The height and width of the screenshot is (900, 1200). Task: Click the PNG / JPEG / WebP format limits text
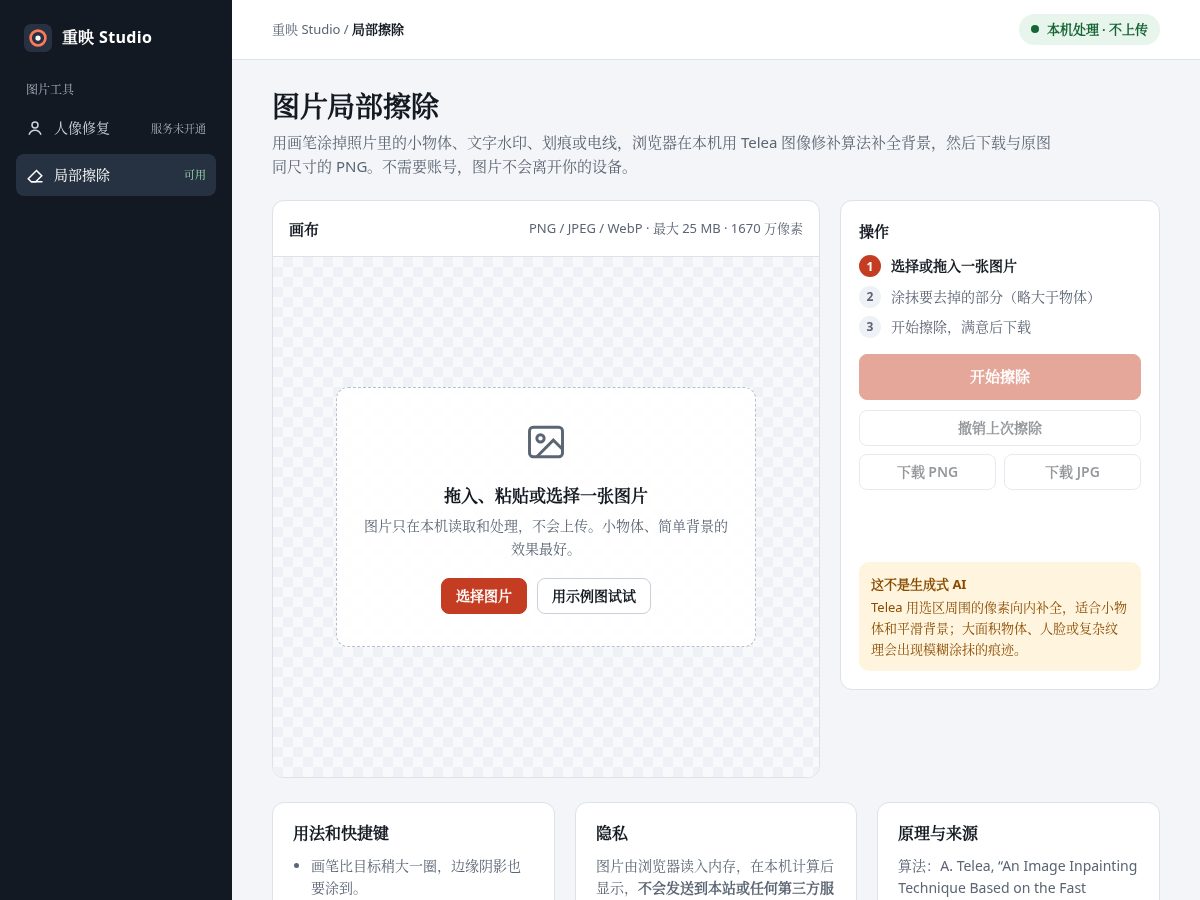click(666, 229)
